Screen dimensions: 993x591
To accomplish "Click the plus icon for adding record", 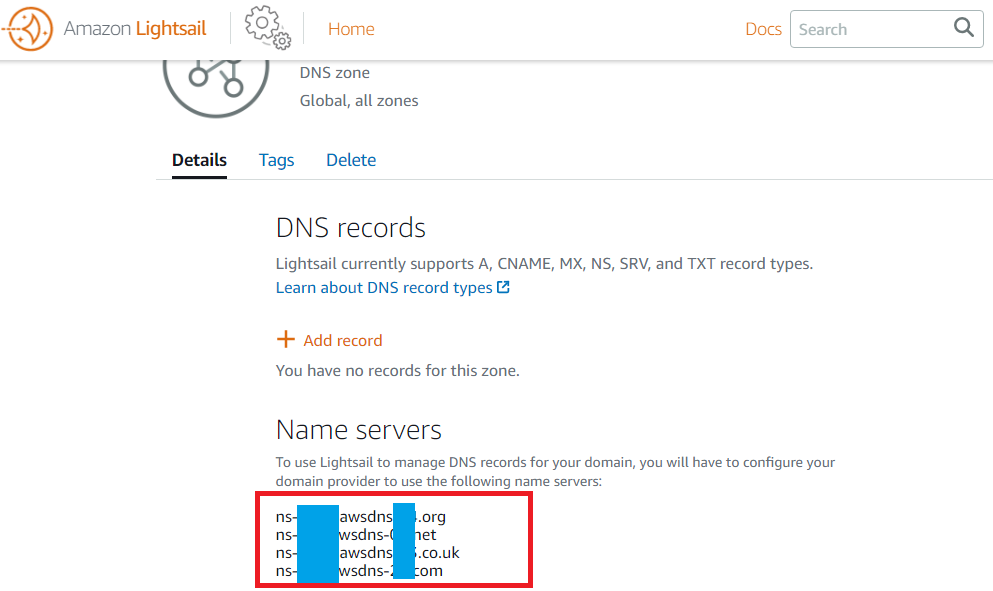I will (x=286, y=340).
